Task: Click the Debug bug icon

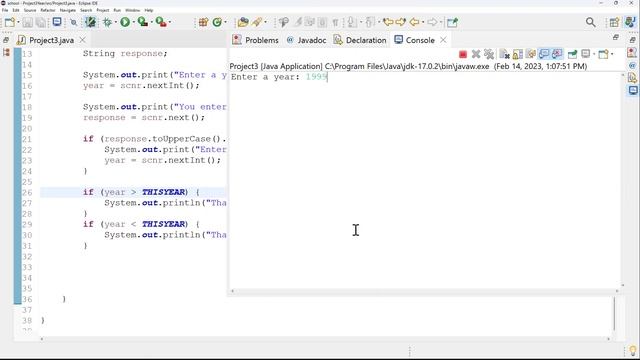Action: [x=107, y=22]
